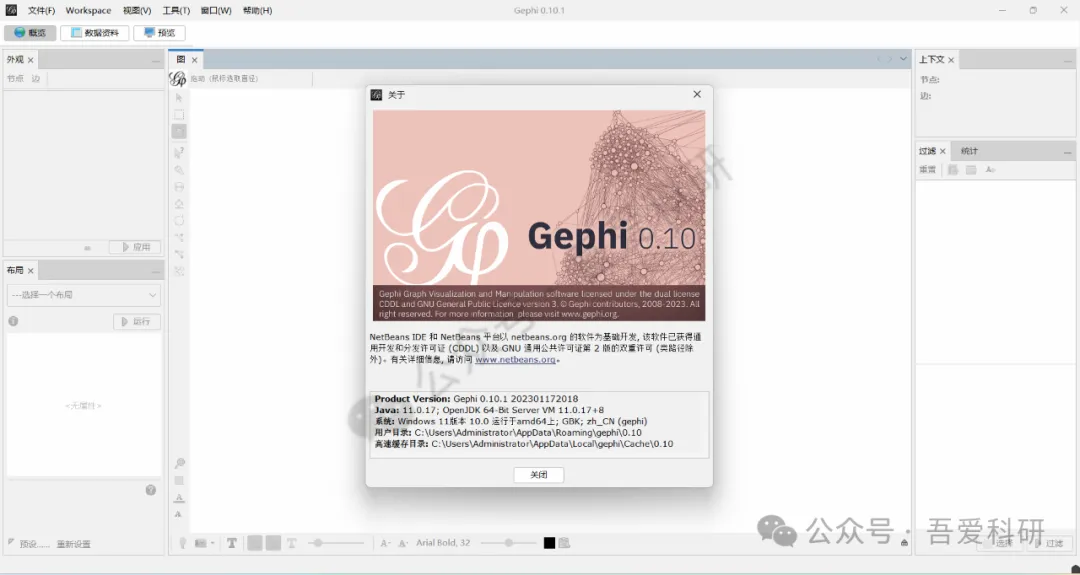Open the 选择一个布局 layout dropdown
This screenshot has width=1080, height=575.
point(84,295)
